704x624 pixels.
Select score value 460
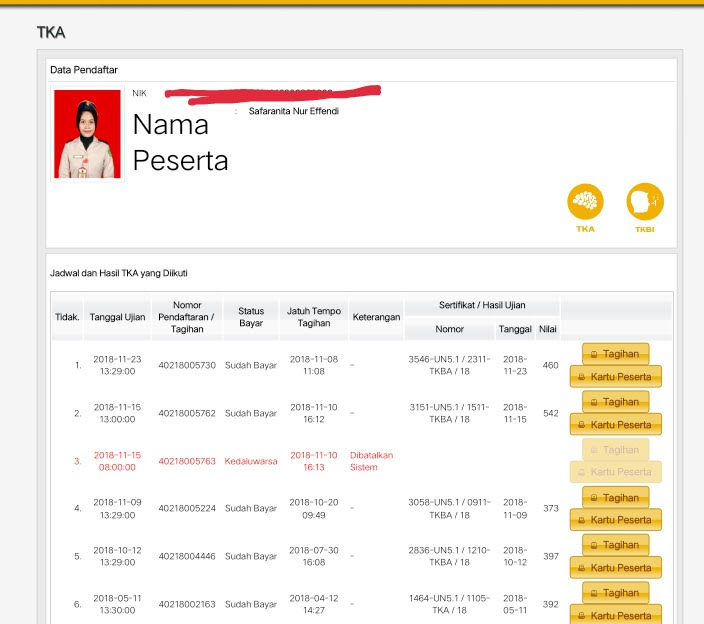click(x=550, y=365)
